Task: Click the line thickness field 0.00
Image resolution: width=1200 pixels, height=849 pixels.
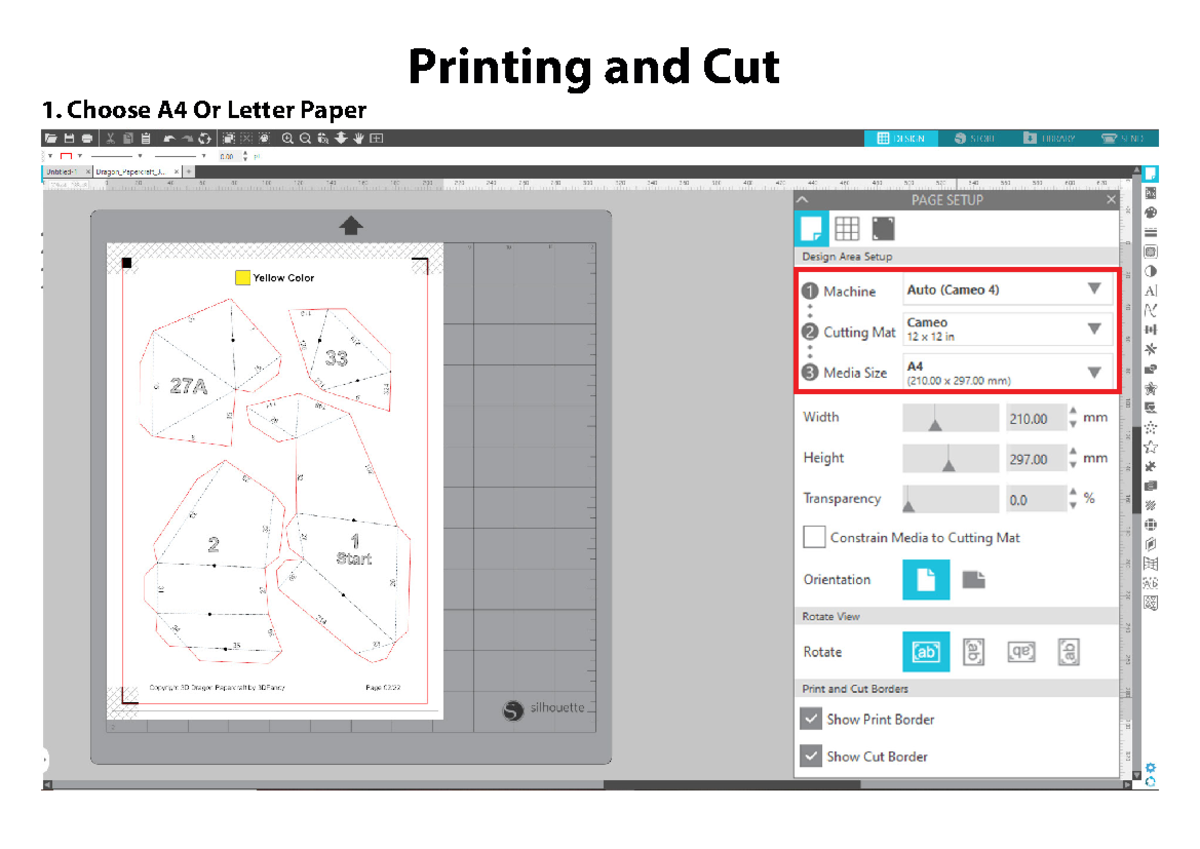Action: click(x=228, y=156)
